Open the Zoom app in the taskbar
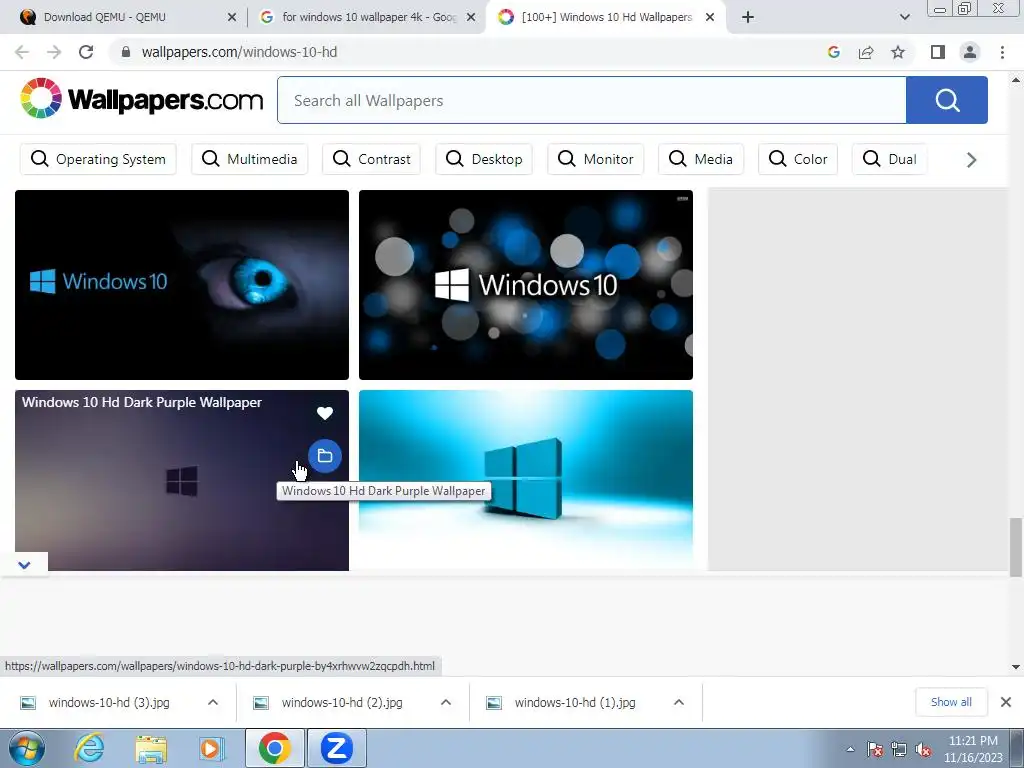 click(x=337, y=748)
